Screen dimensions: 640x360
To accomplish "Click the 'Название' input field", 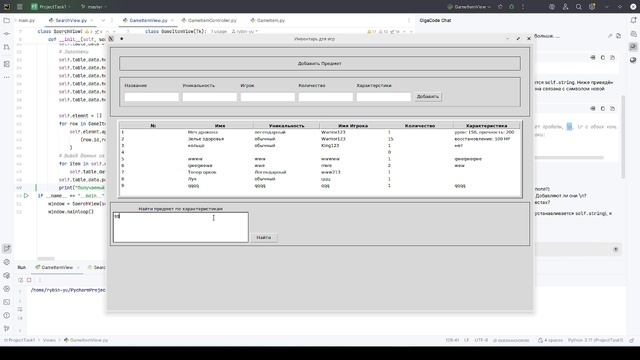I will click(x=151, y=97).
